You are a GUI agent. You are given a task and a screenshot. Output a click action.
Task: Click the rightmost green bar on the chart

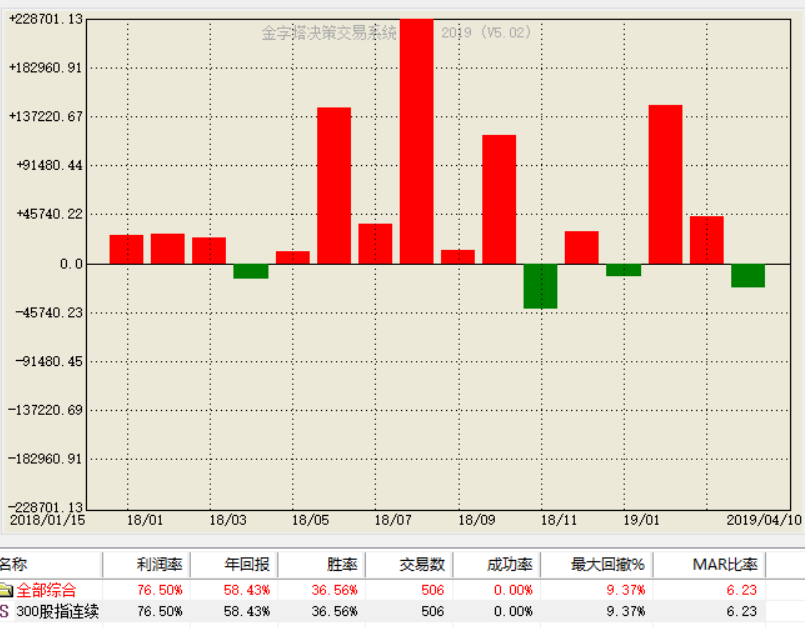click(748, 276)
